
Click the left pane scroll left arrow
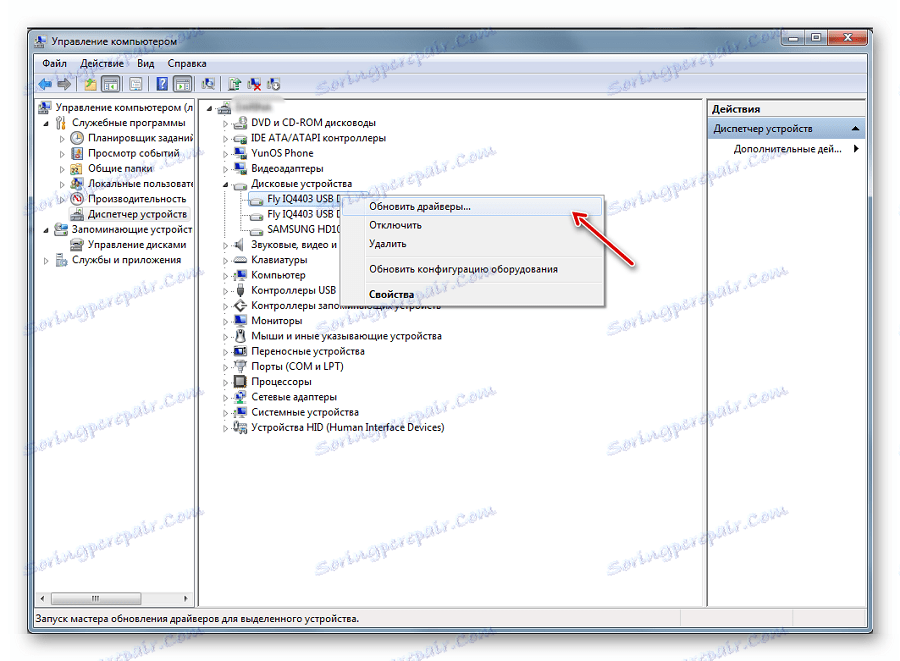tap(42, 598)
